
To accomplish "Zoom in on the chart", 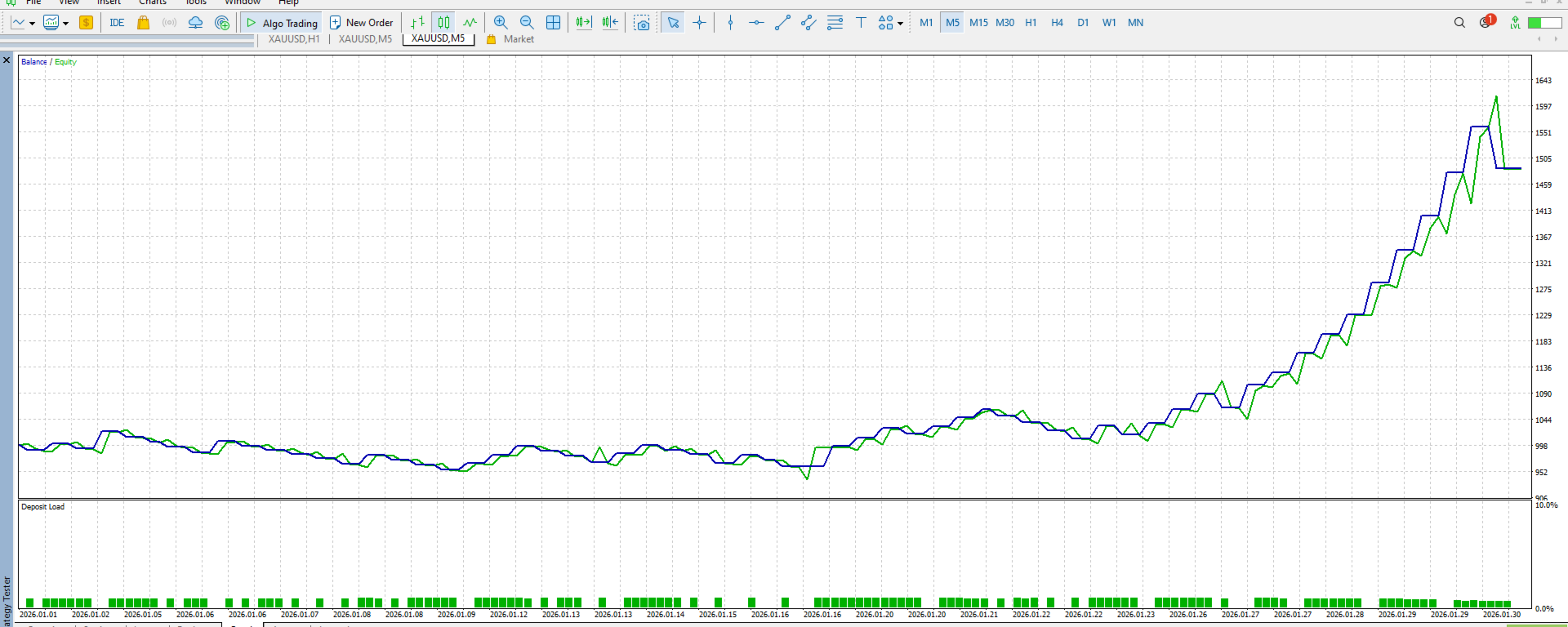I will (501, 23).
